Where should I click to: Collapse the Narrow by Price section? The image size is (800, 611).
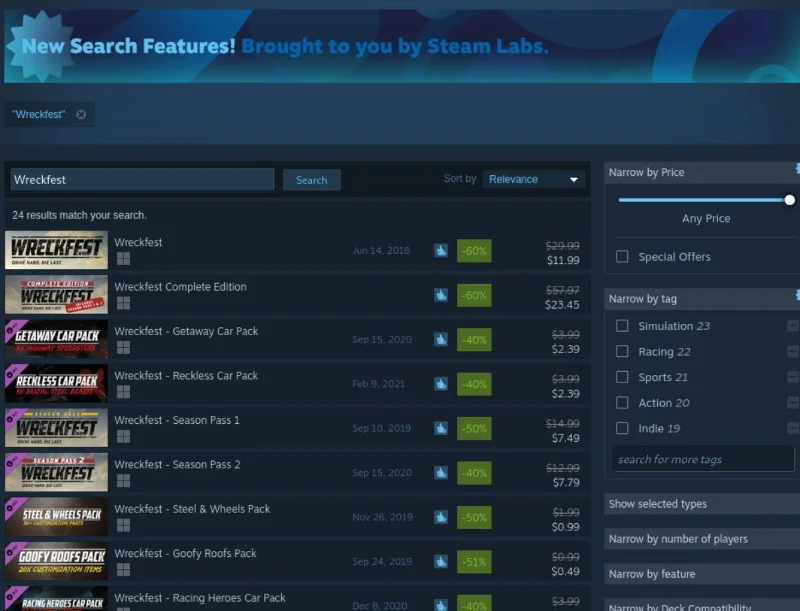point(702,172)
